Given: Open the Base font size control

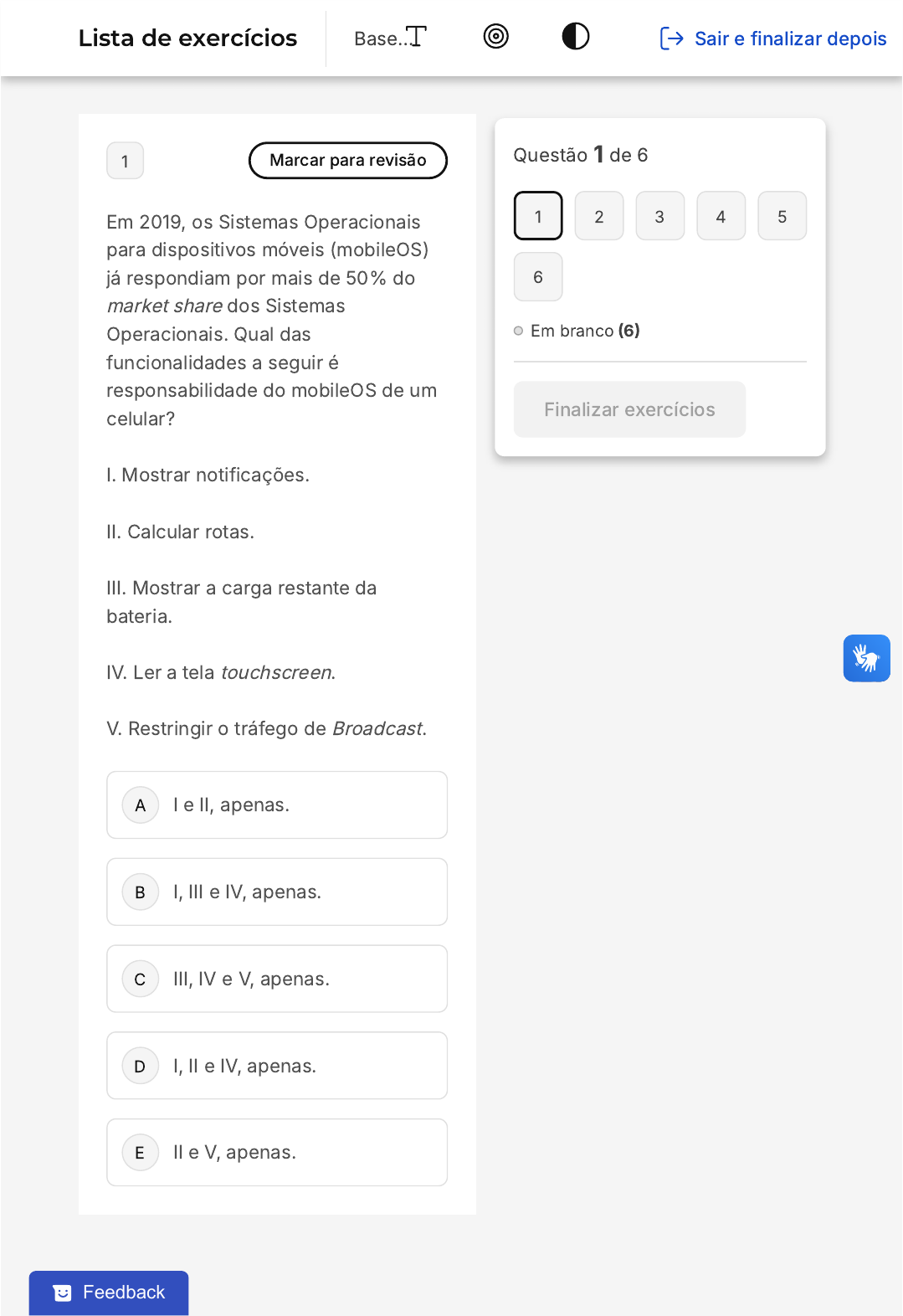Looking at the screenshot, I should click(390, 38).
